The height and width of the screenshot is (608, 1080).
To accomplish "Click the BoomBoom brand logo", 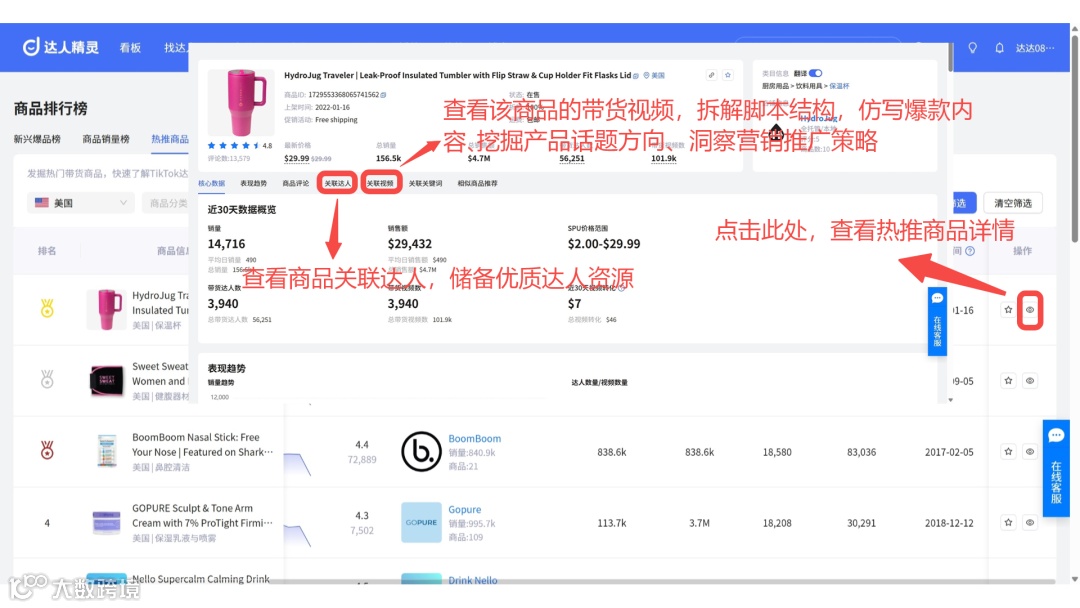I will (421, 452).
